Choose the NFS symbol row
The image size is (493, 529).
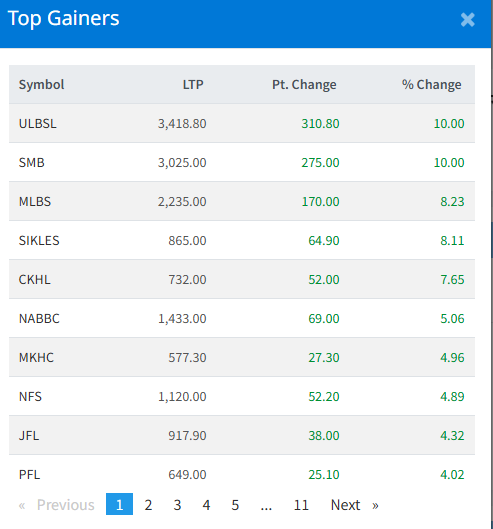[x=242, y=396]
